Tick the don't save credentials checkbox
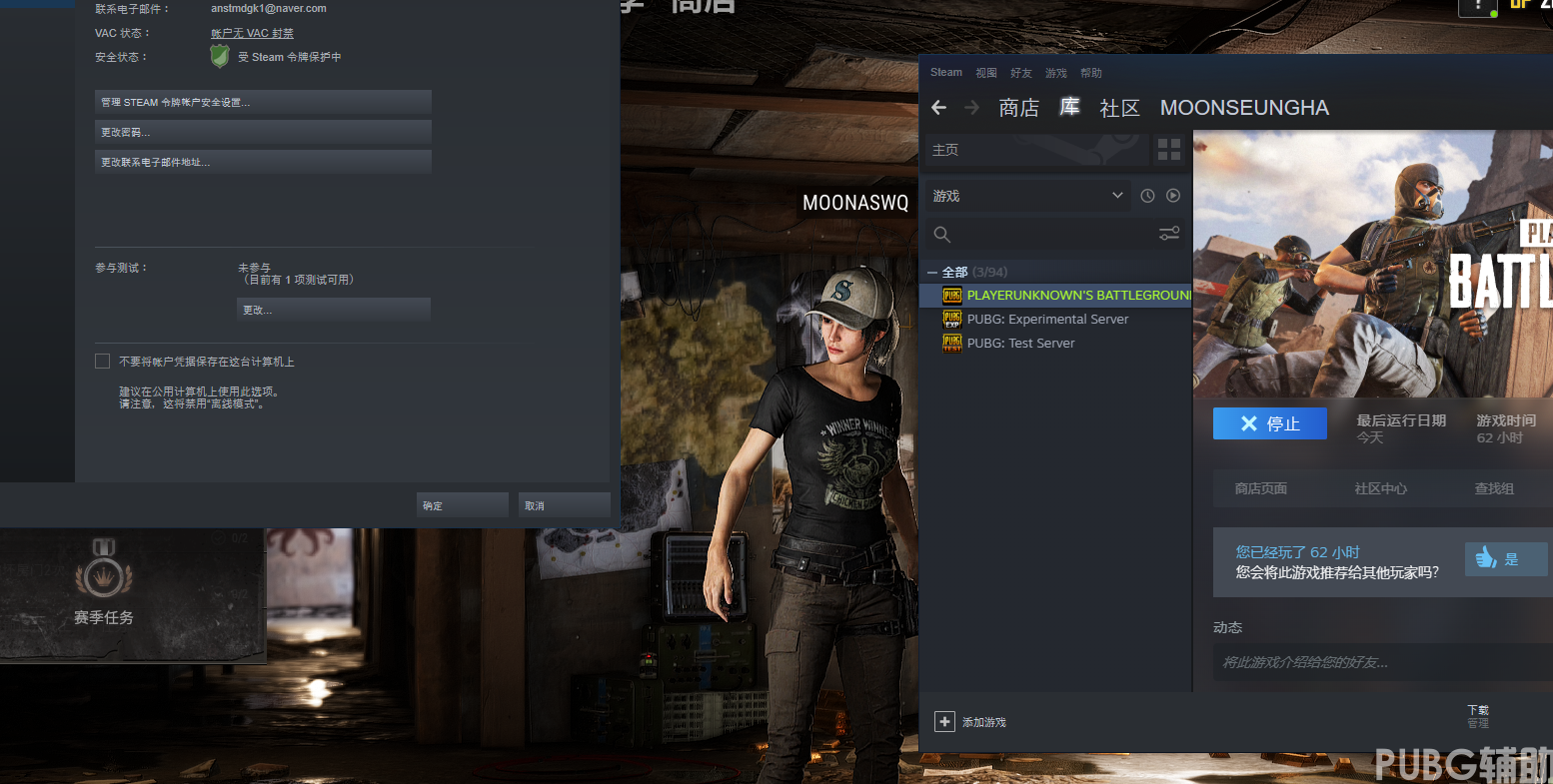Screen dimensions: 1553x784 click(102, 361)
